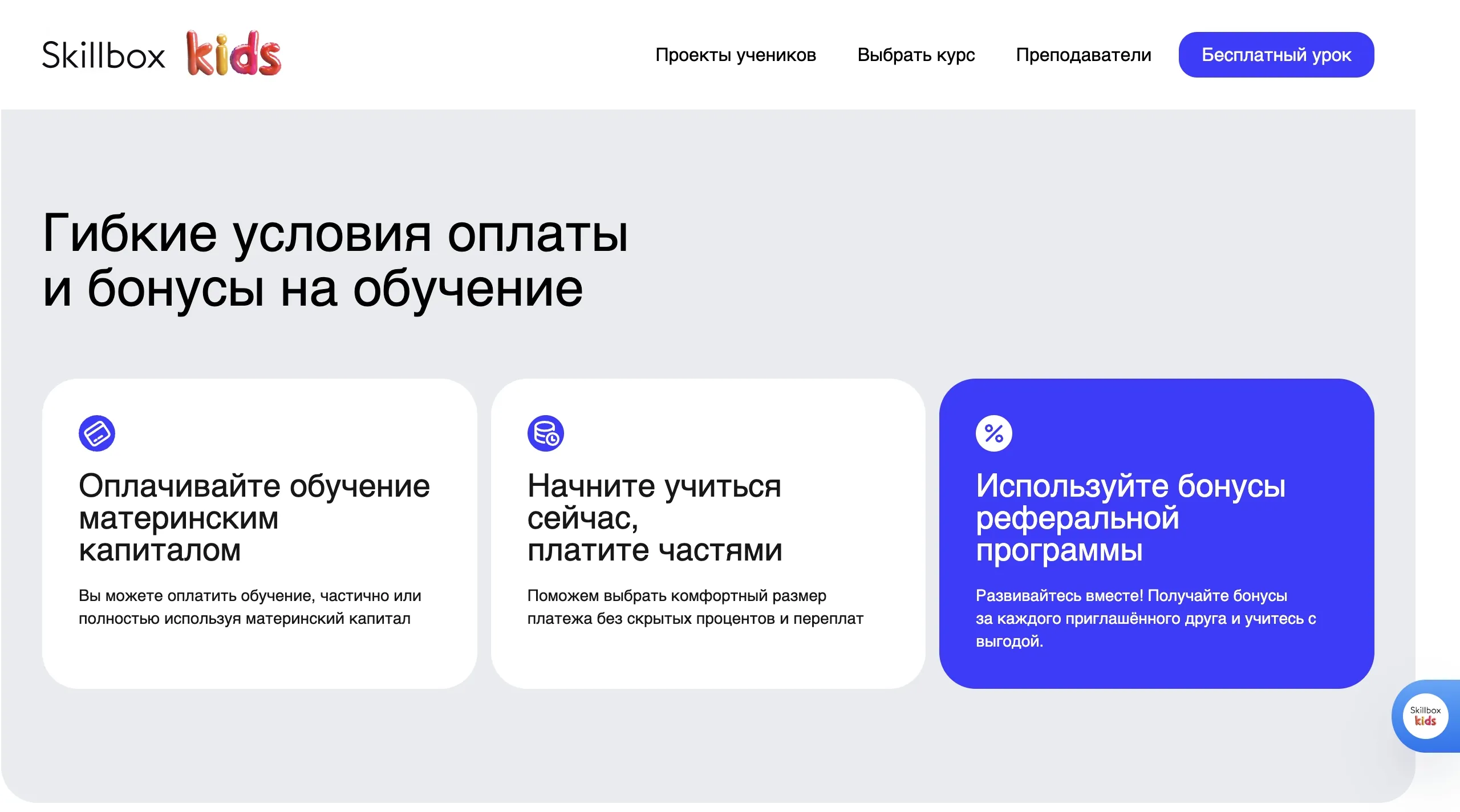Click the percent referral icon

[x=993, y=433]
